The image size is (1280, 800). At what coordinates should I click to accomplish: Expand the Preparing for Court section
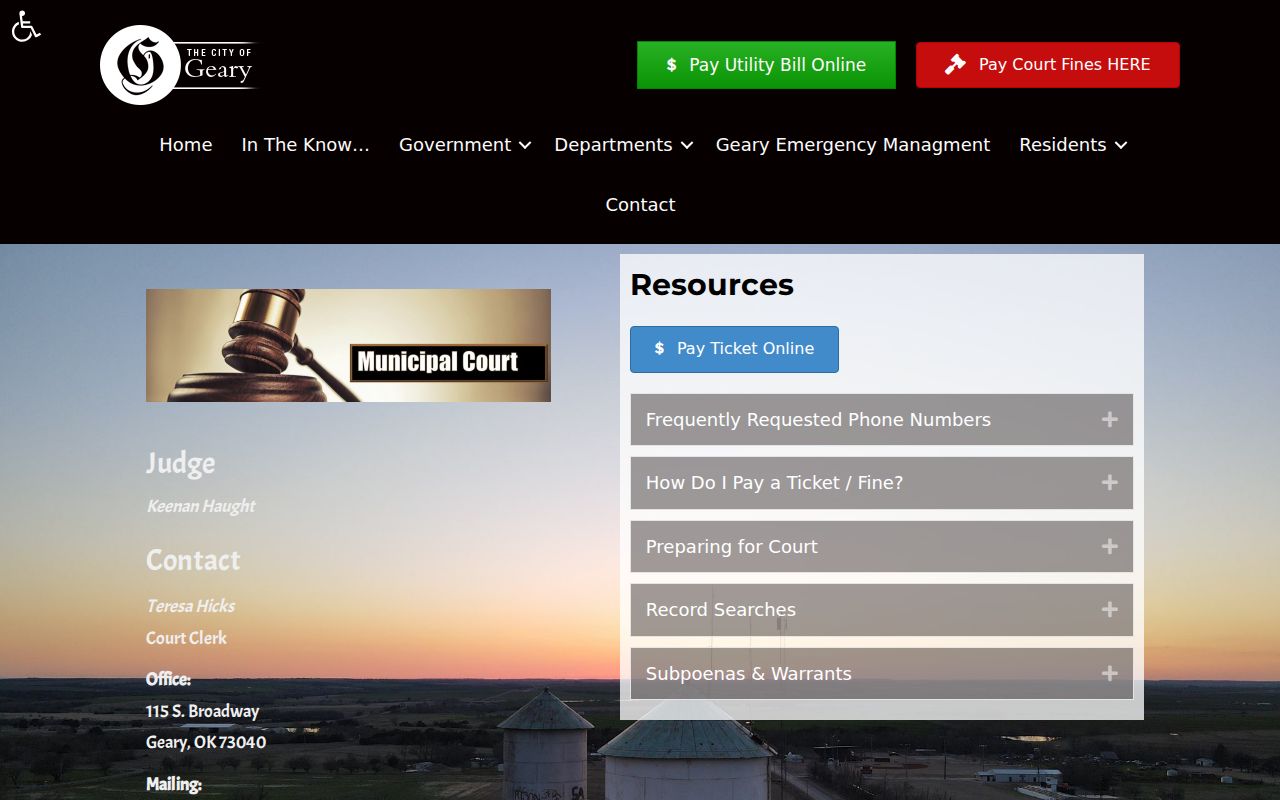882,547
